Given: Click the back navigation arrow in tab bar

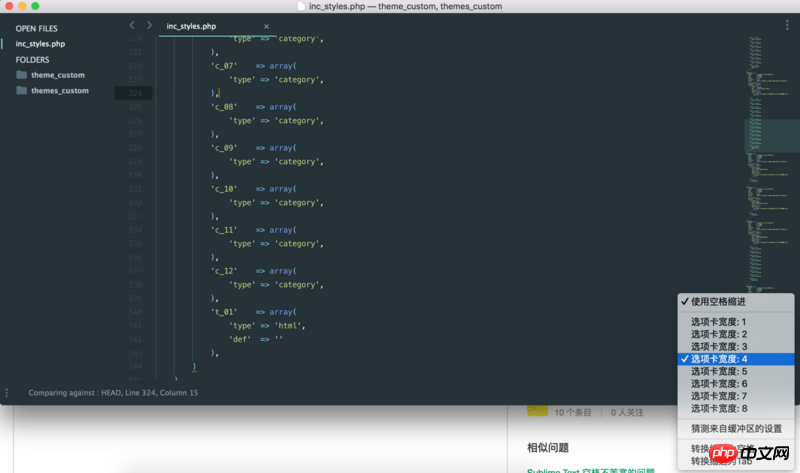Looking at the screenshot, I should (x=132, y=25).
